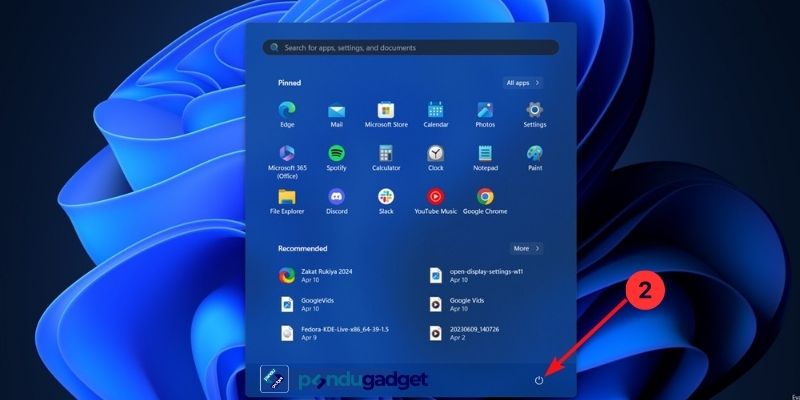The height and width of the screenshot is (400, 800).
Task: Open the Slack app
Action: click(x=386, y=202)
